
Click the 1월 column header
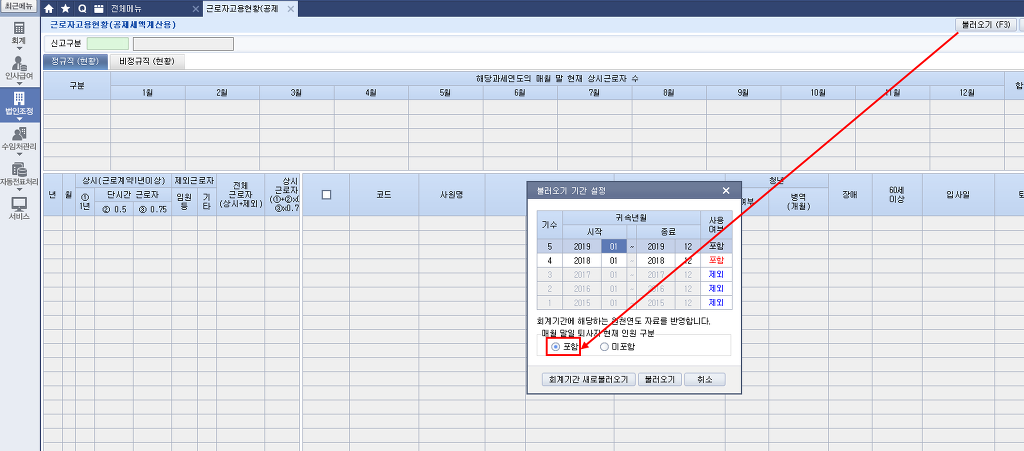pyautogui.click(x=148, y=93)
